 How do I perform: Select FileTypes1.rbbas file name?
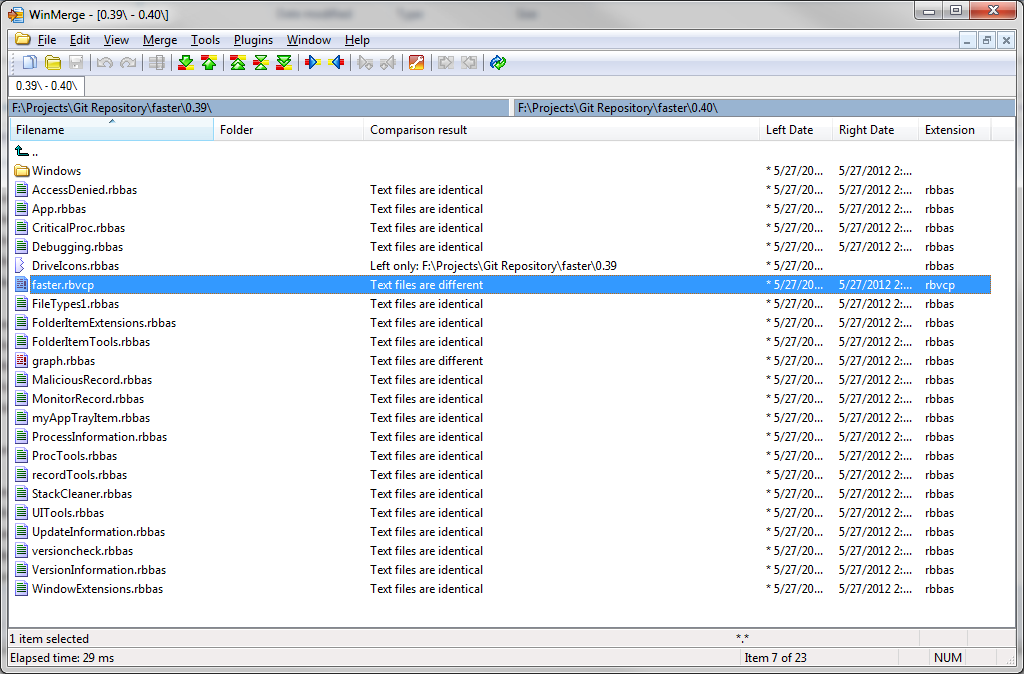(x=75, y=304)
